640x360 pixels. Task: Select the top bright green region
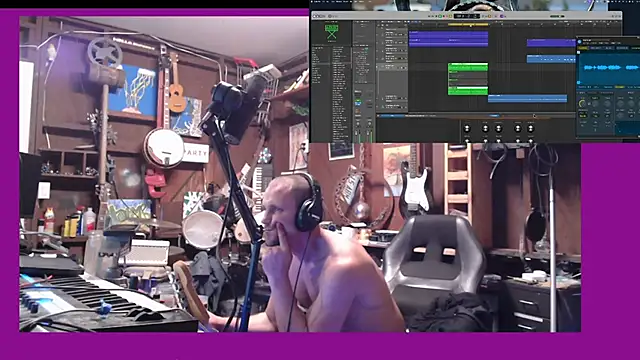[468, 67]
